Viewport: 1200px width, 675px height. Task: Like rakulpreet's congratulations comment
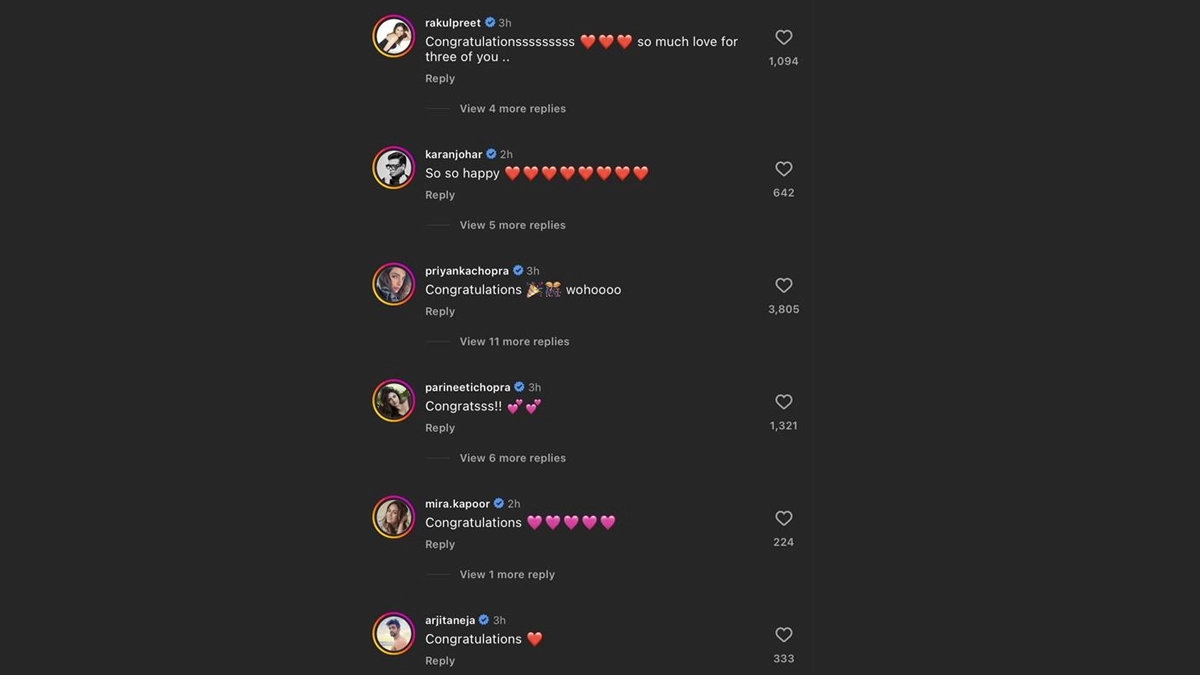tap(784, 37)
